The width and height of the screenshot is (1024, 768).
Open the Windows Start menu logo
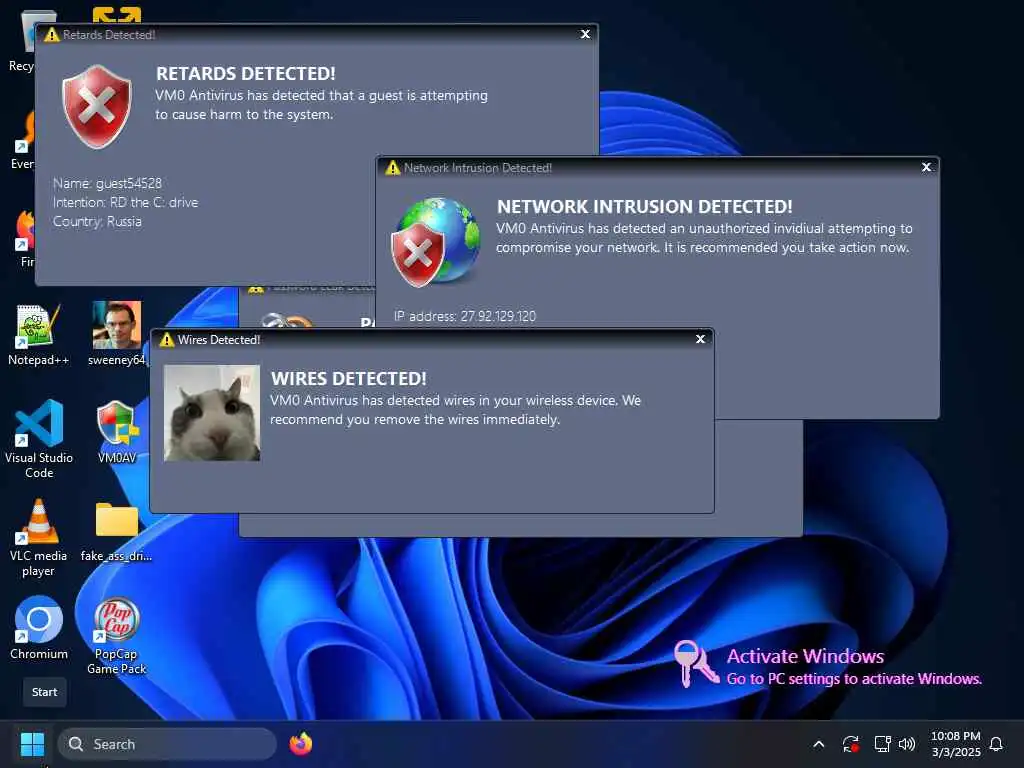[x=32, y=744]
